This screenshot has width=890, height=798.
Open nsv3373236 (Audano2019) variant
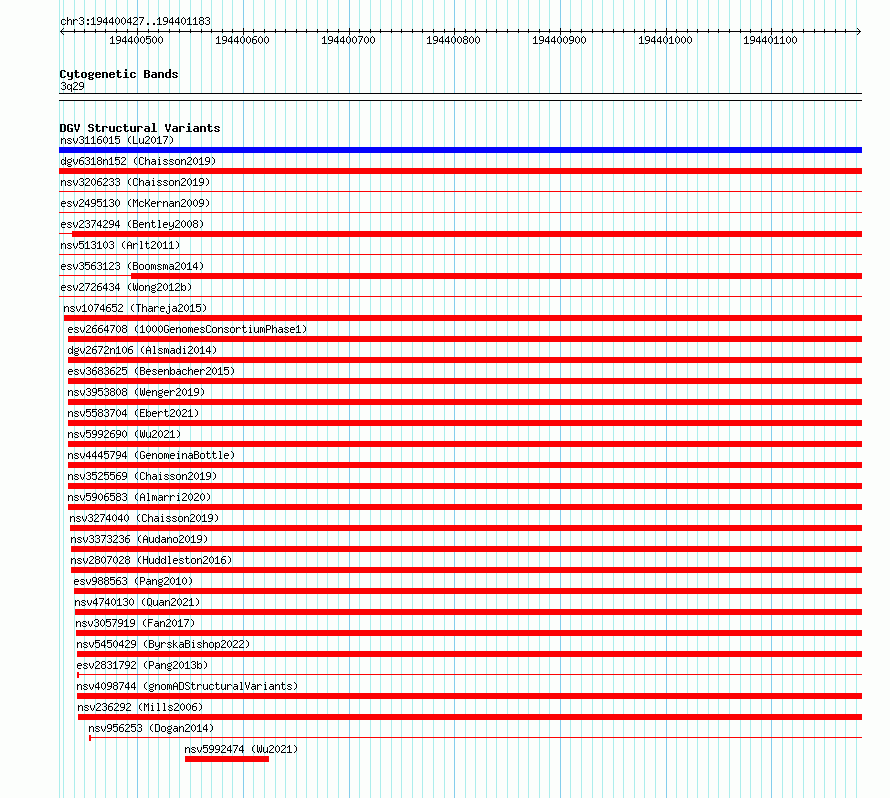(139, 539)
